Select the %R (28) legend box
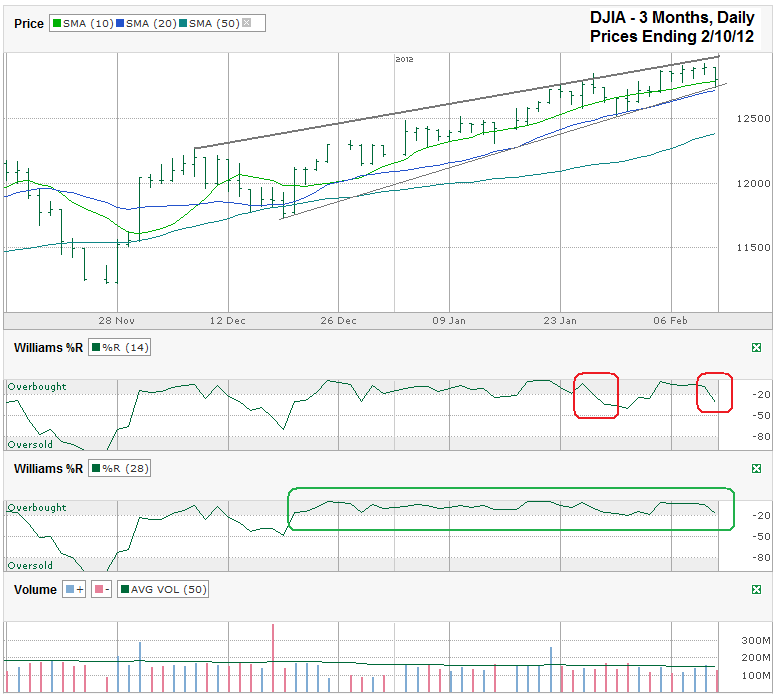Screen dimensions: 776x694 pos(119,468)
